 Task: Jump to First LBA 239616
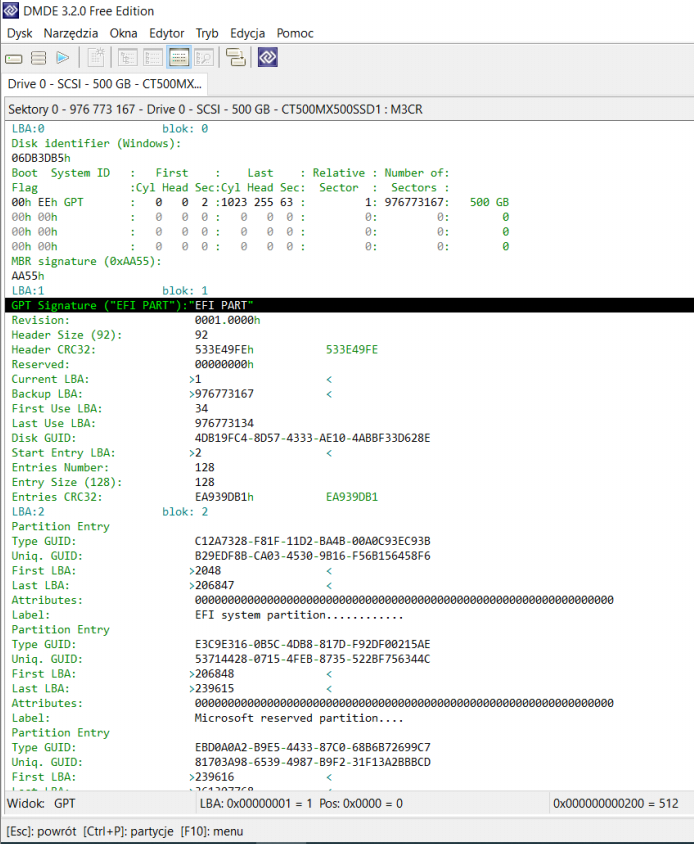[214, 777]
